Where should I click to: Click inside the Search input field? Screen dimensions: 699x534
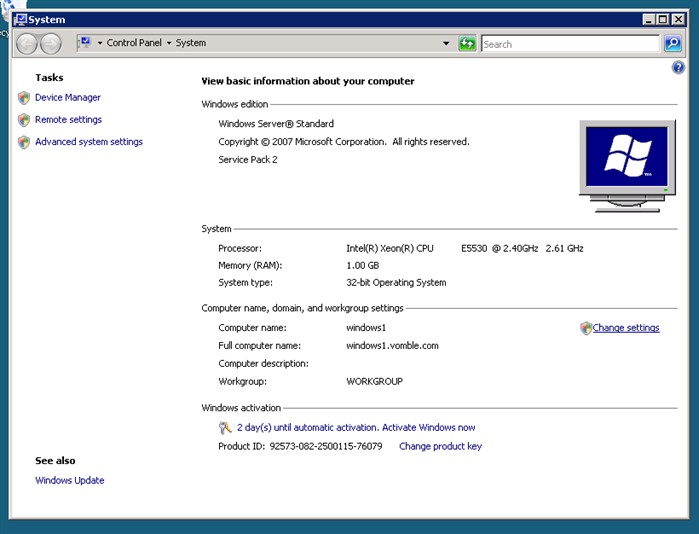coord(568,44)
